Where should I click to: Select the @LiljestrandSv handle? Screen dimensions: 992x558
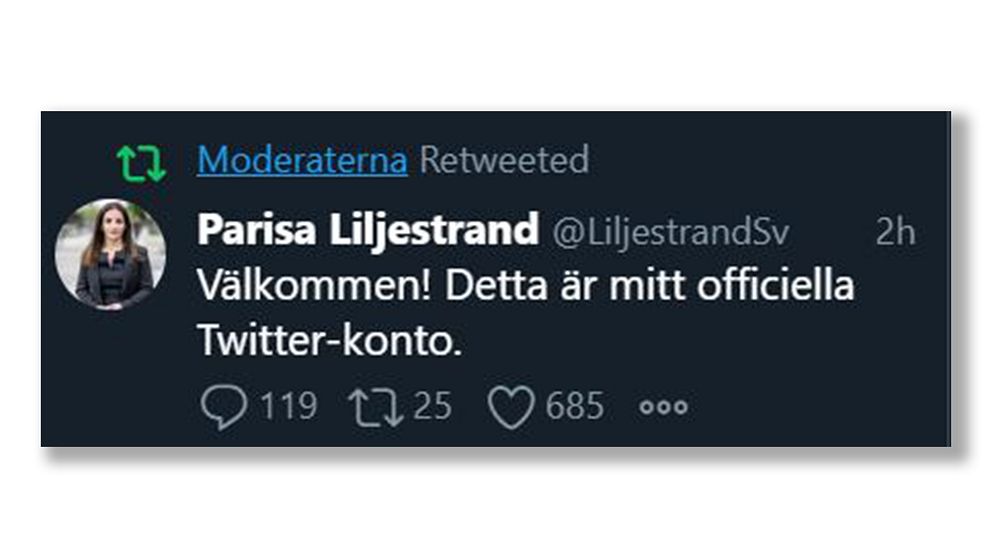click(x=671, y=232)
